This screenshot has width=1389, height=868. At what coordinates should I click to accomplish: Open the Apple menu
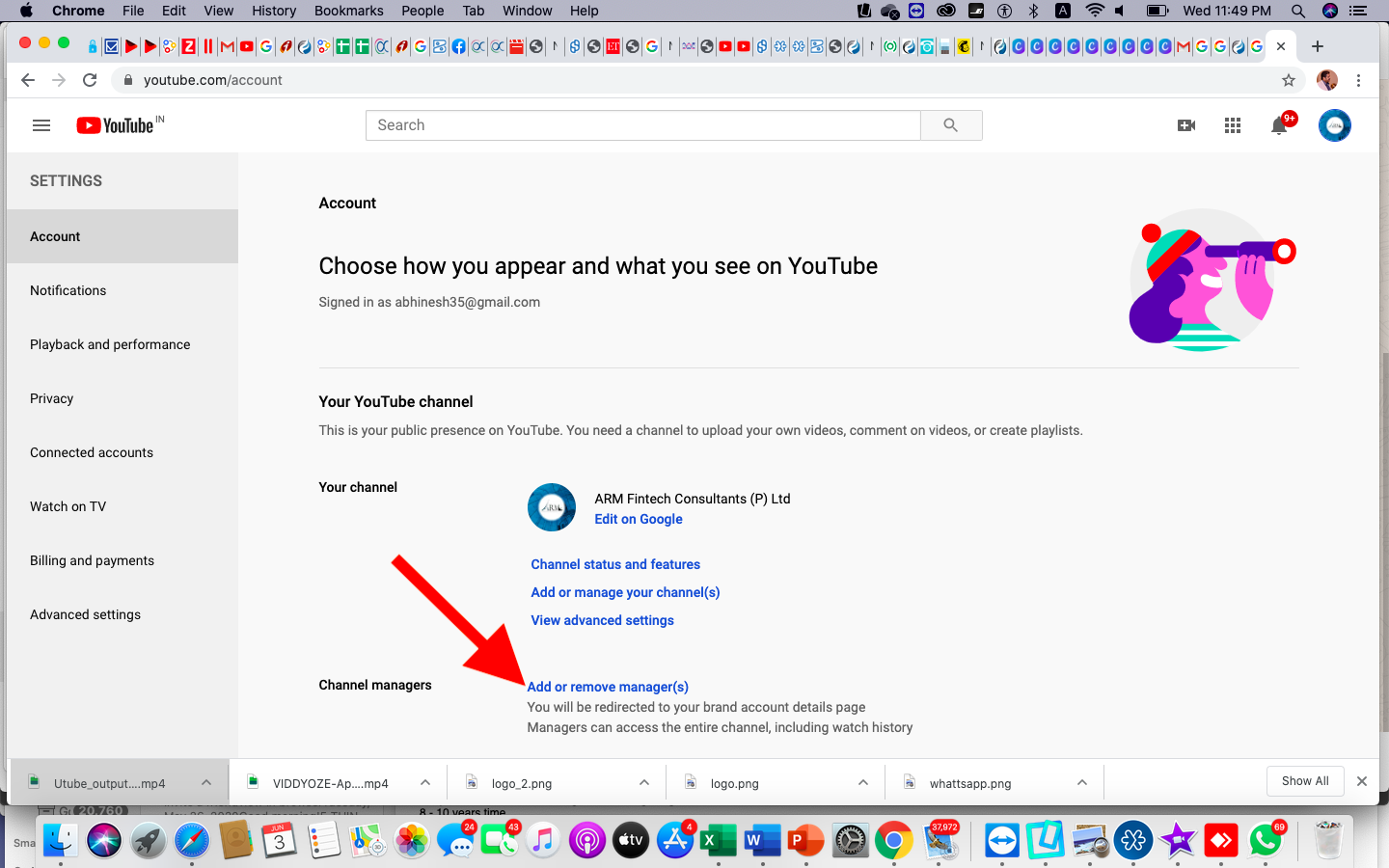click(x=26, y=11)
